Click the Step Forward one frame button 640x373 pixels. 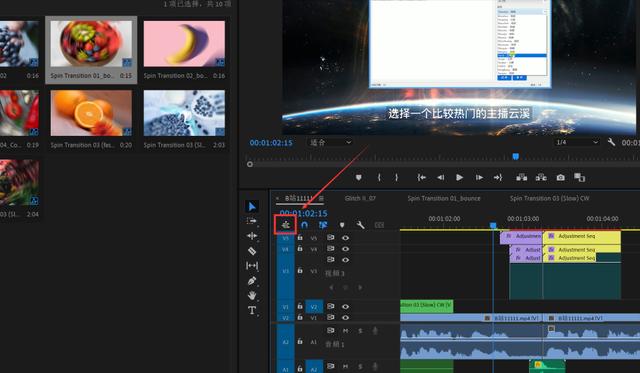point(479,177)
